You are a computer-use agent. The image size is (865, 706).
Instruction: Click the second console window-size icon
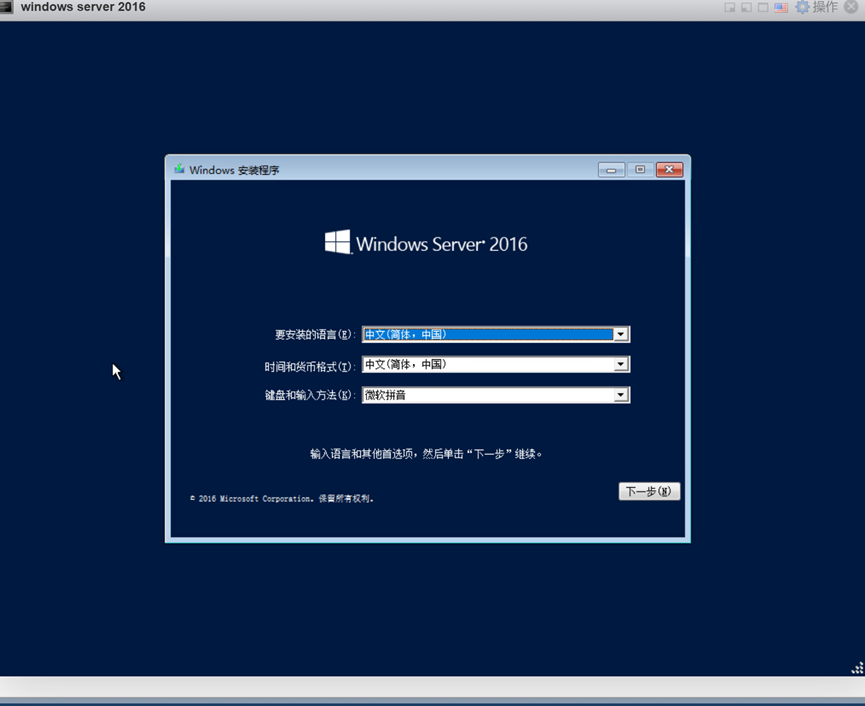pos(746,7)
